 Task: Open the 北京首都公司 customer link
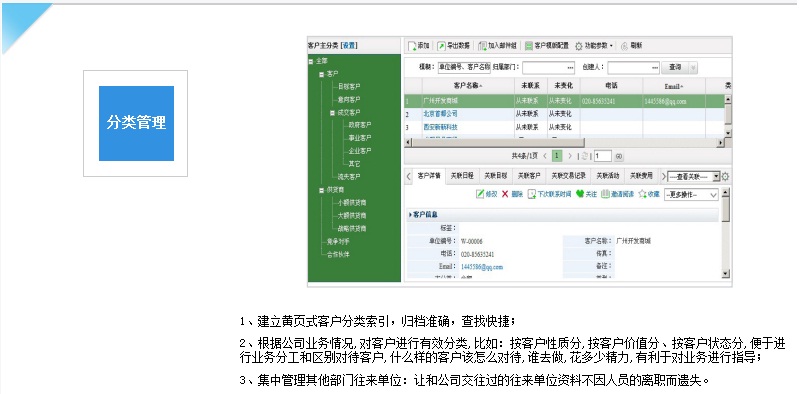[440, 114]
